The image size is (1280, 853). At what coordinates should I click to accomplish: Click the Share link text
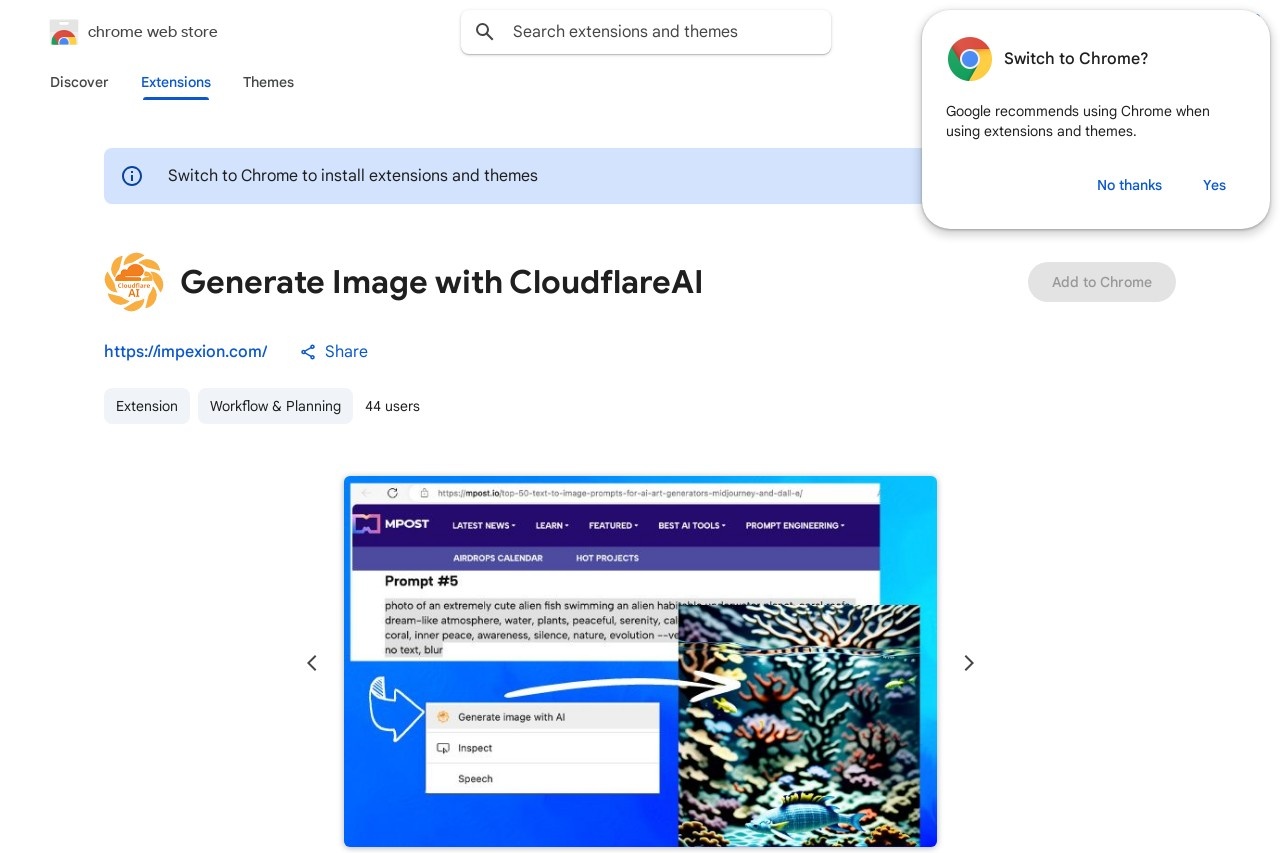(x=346, y=351)
